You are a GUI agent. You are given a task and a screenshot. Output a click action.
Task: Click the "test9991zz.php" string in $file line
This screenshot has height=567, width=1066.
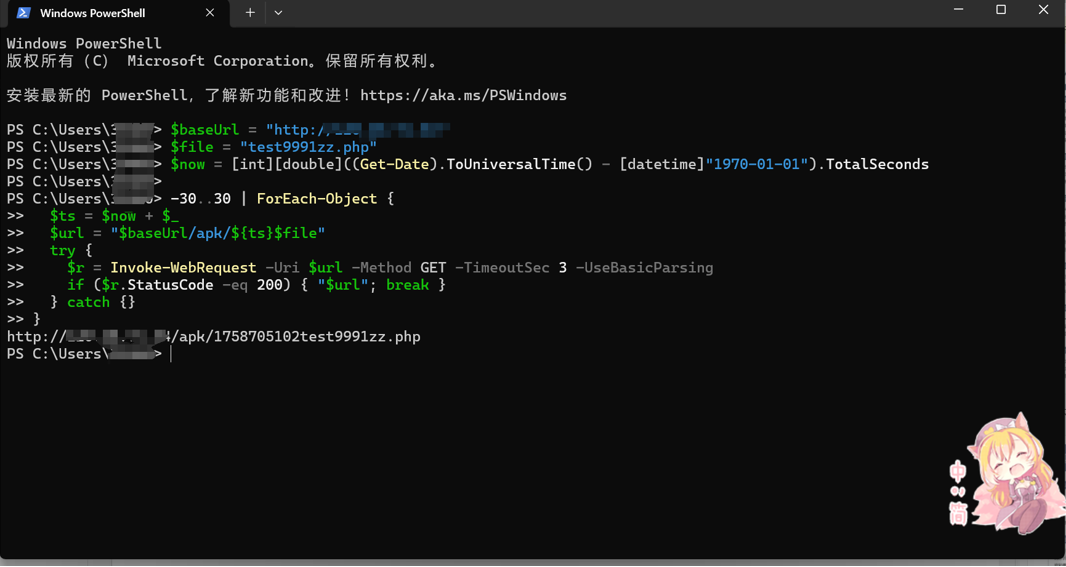[x=308, y=147]
